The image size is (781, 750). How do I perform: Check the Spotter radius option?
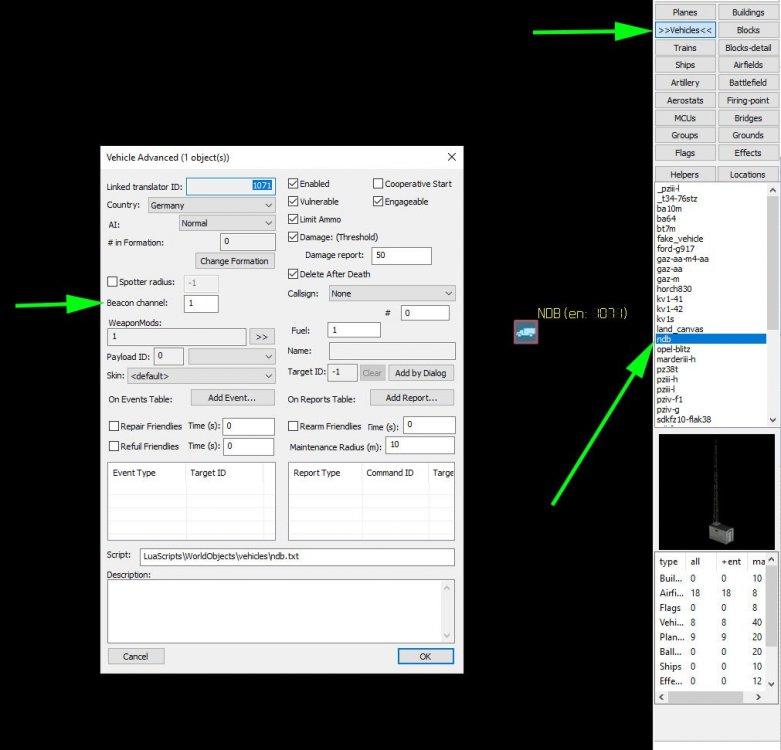tap(112, 282)
